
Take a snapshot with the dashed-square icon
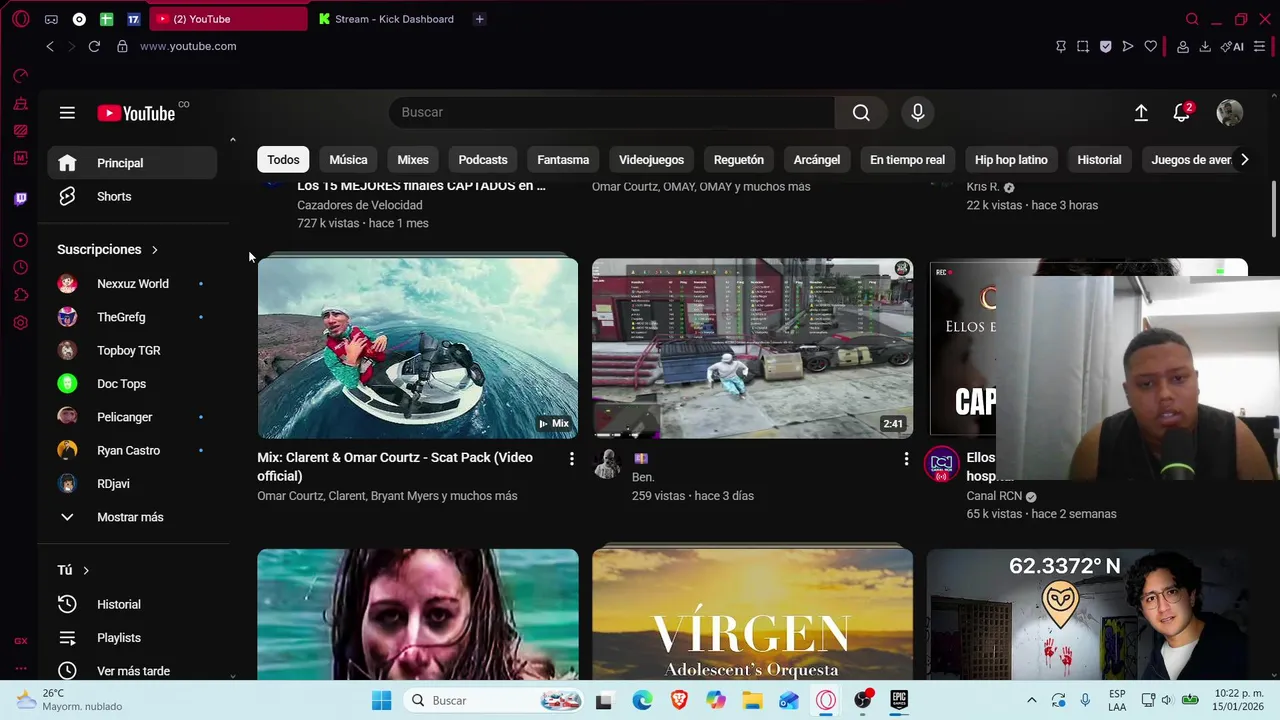pyautogui.click(x=1083, y=46)
